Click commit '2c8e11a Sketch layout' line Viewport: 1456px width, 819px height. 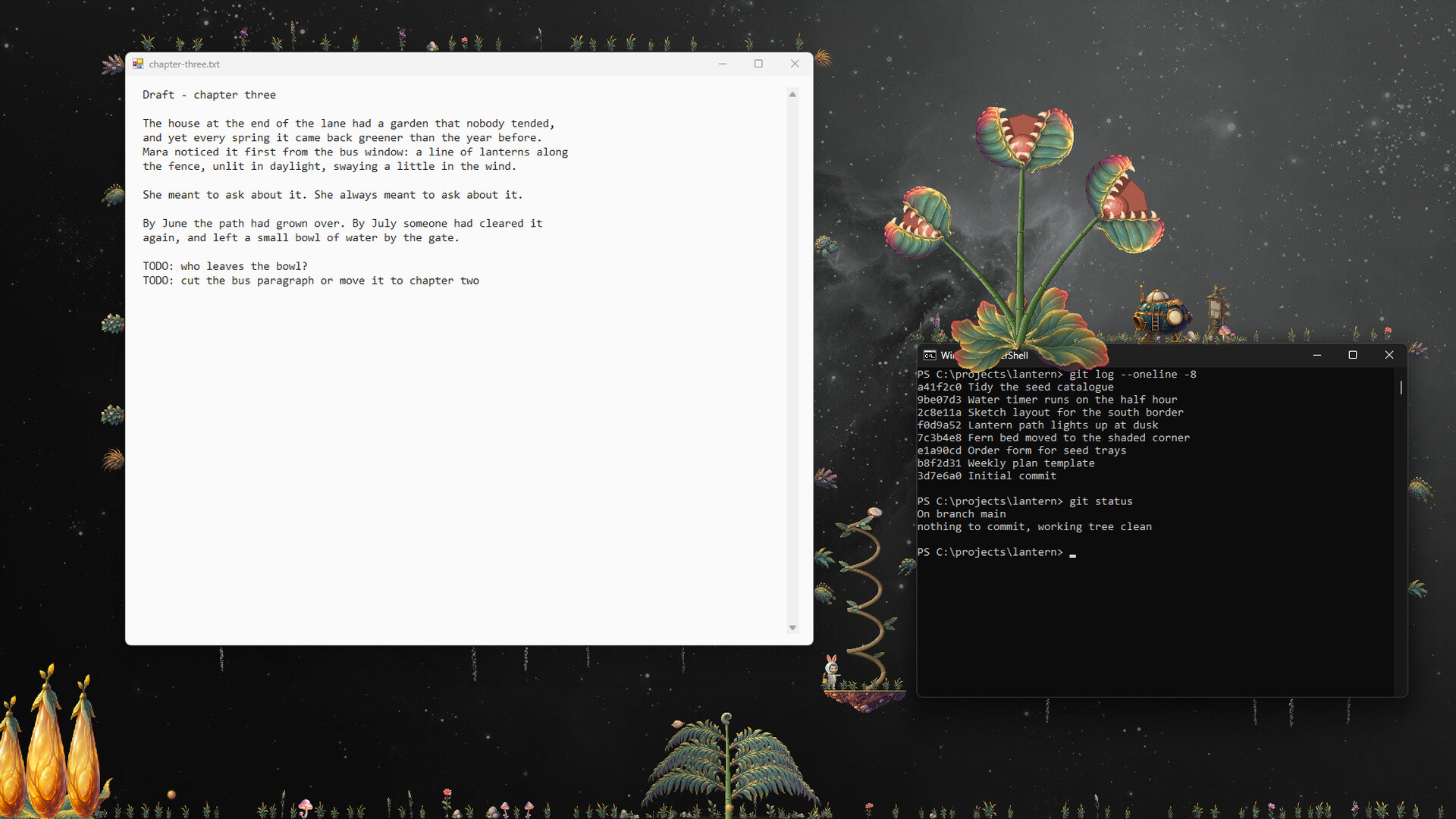click(1050, 413)
